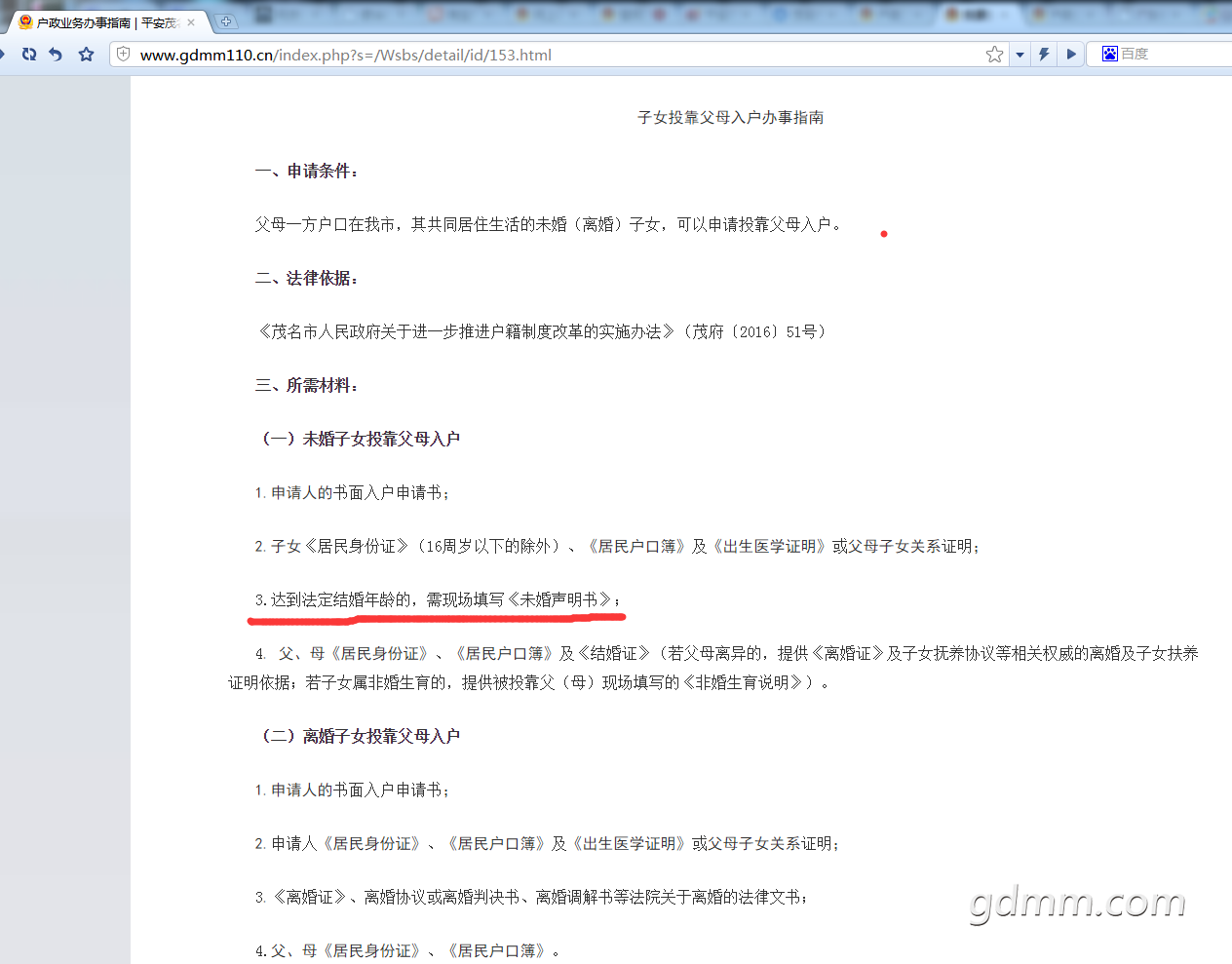Image resolution: width=1232 pixels, height=964 pixels.
Task: Click item 2 starting 申请人《居民身份证》
Action: click(x=547, y=843)
